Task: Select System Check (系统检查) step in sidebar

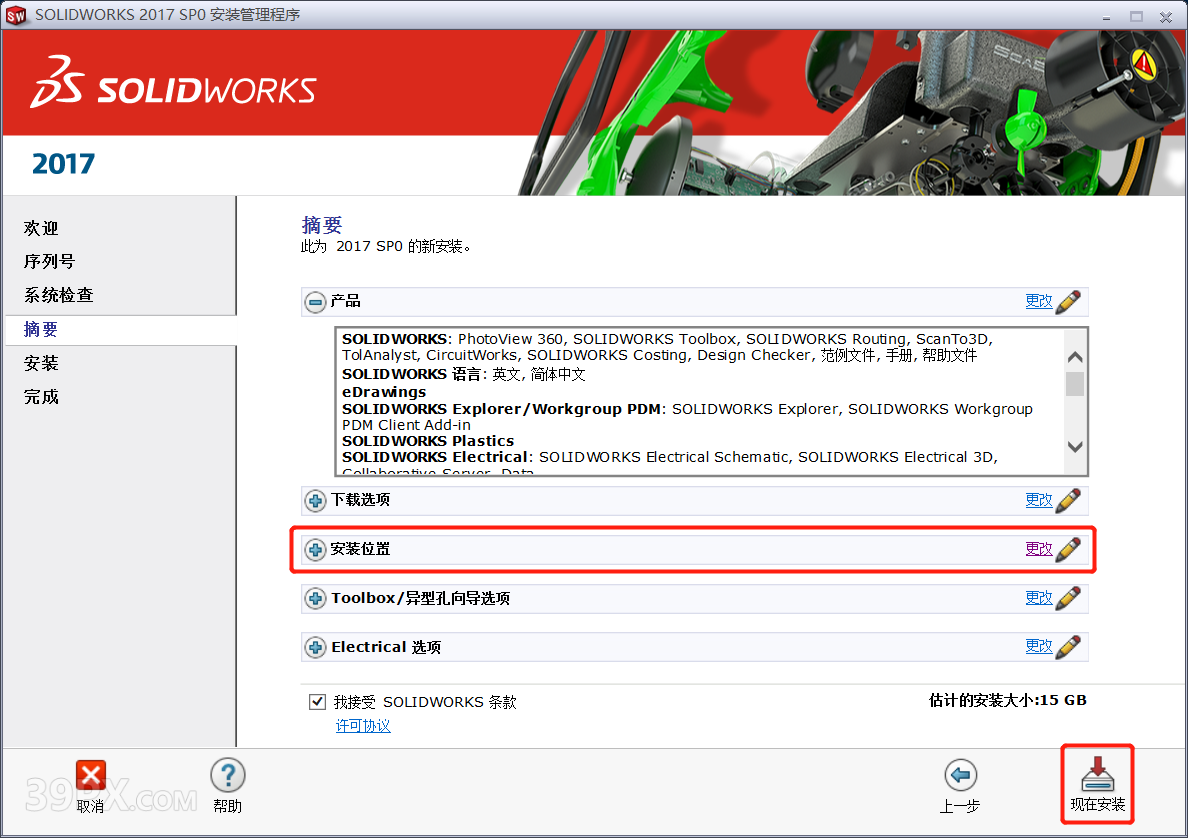Action: tap(58, 295)
